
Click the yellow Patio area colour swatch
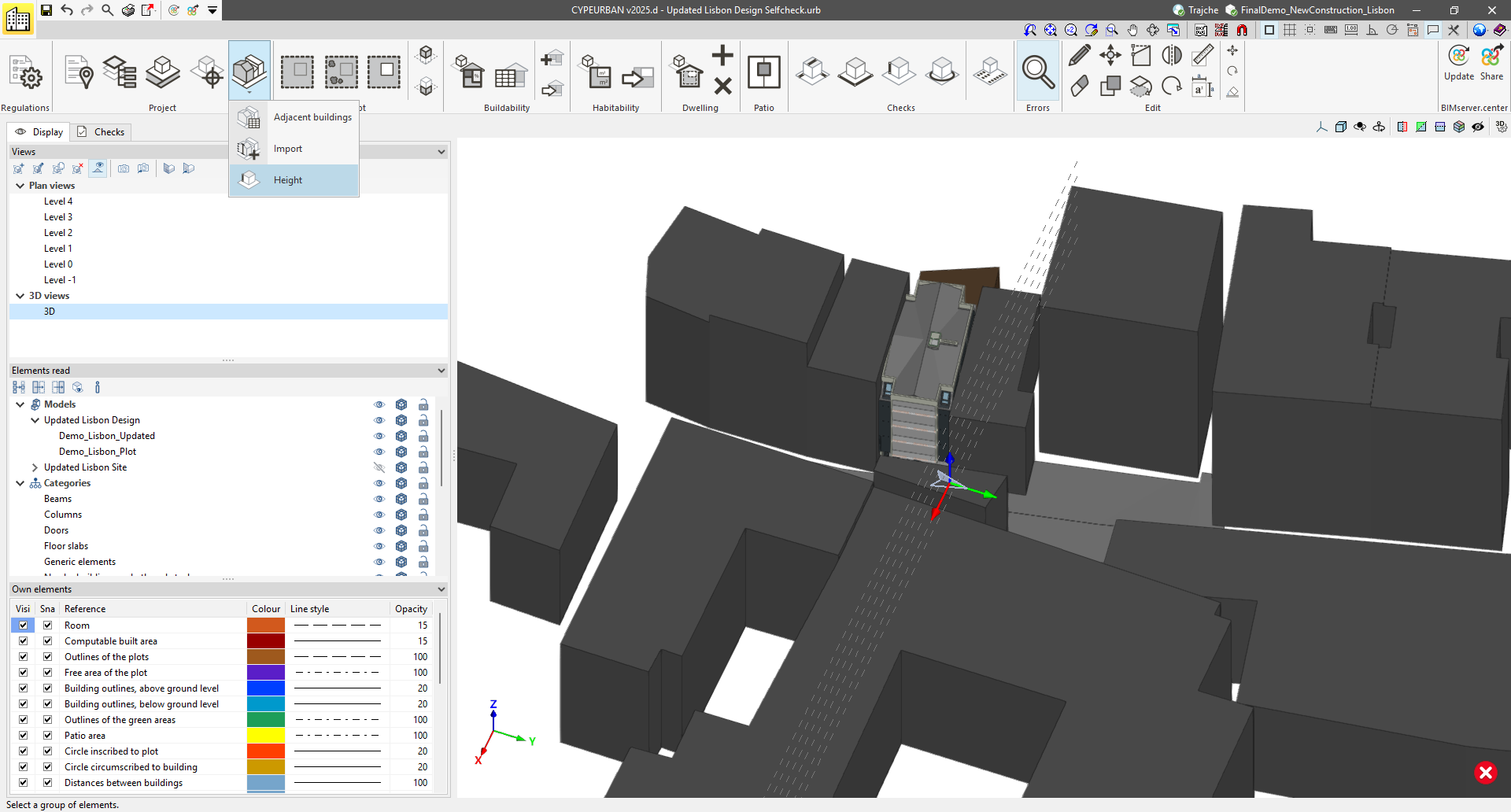(x=265, y=736)
